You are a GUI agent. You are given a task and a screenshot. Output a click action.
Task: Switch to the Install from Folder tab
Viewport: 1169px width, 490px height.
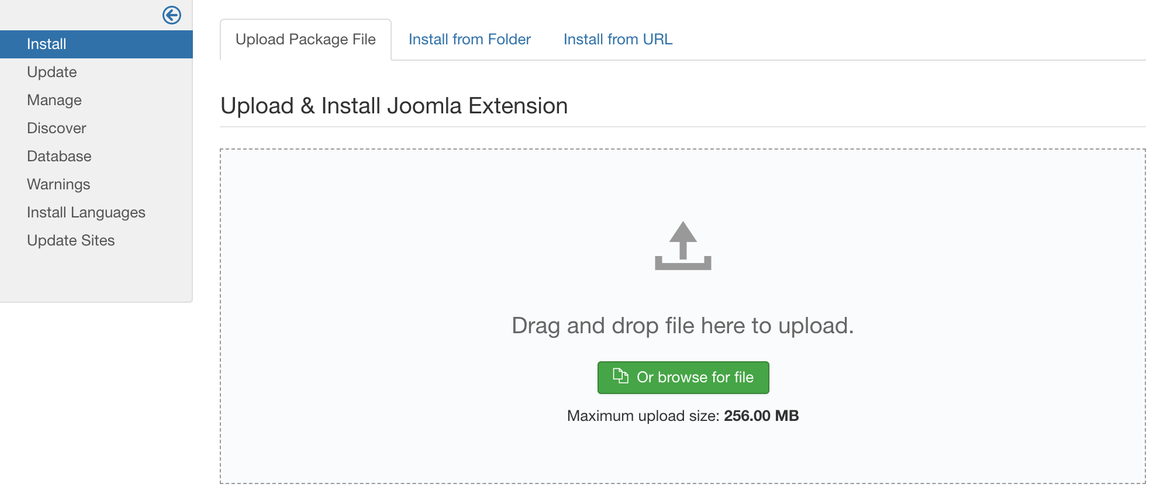click(x=470, y=40)
